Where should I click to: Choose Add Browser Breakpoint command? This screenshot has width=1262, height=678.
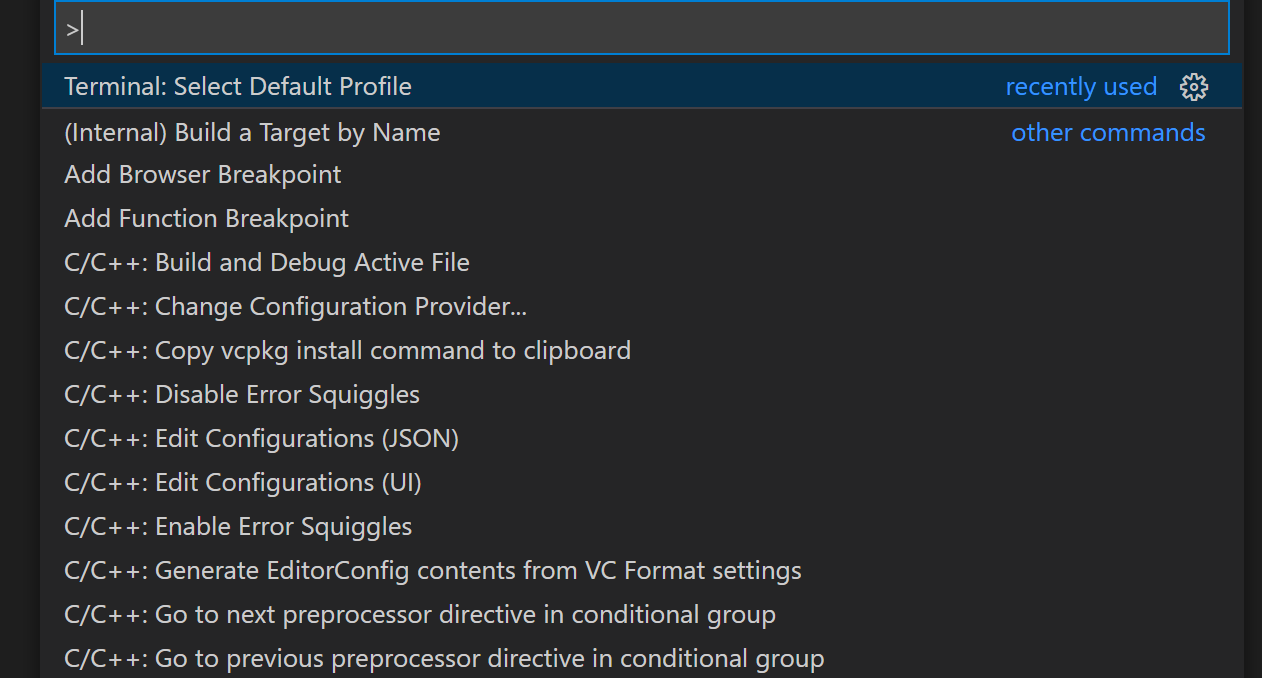203,175
